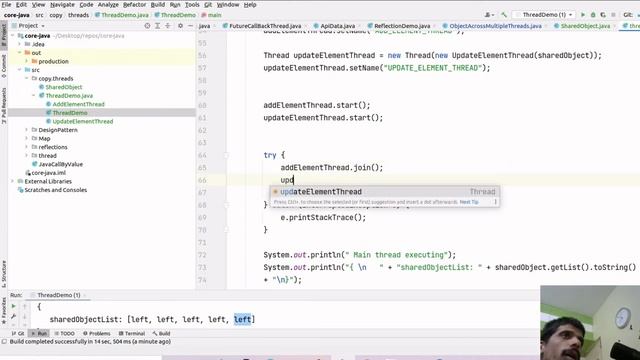
Task: Click Collapse All icon in Project panel header
Action: click(168, 26)
